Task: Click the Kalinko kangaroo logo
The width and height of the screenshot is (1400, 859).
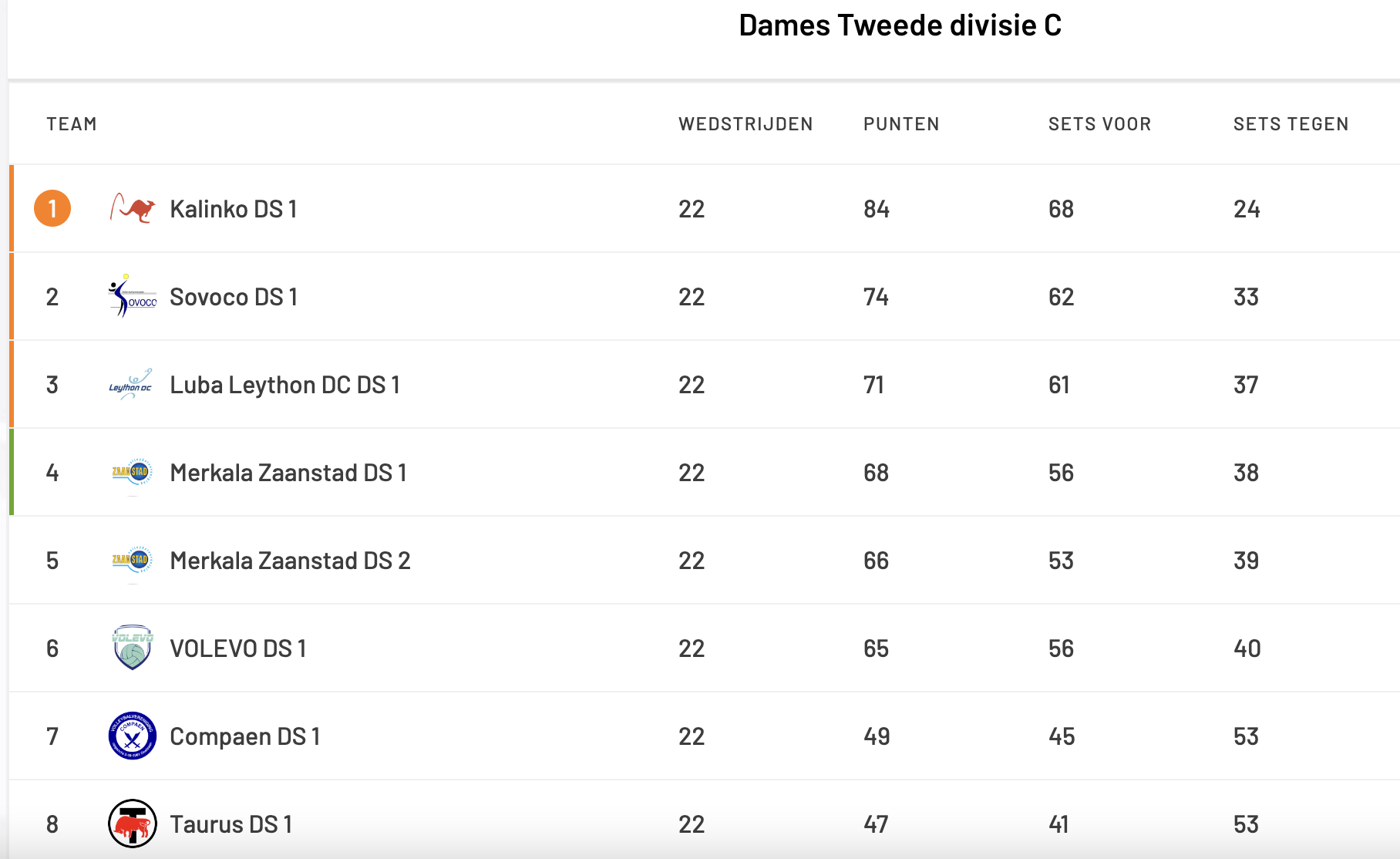Action: point(133,208)
